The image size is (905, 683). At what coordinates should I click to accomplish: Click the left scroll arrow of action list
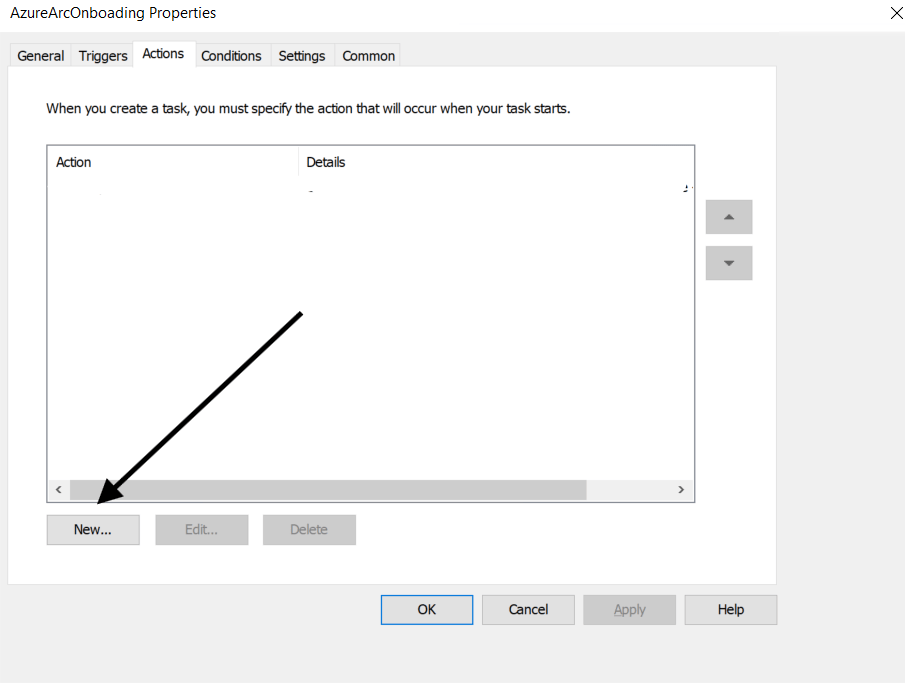[58, 490]
